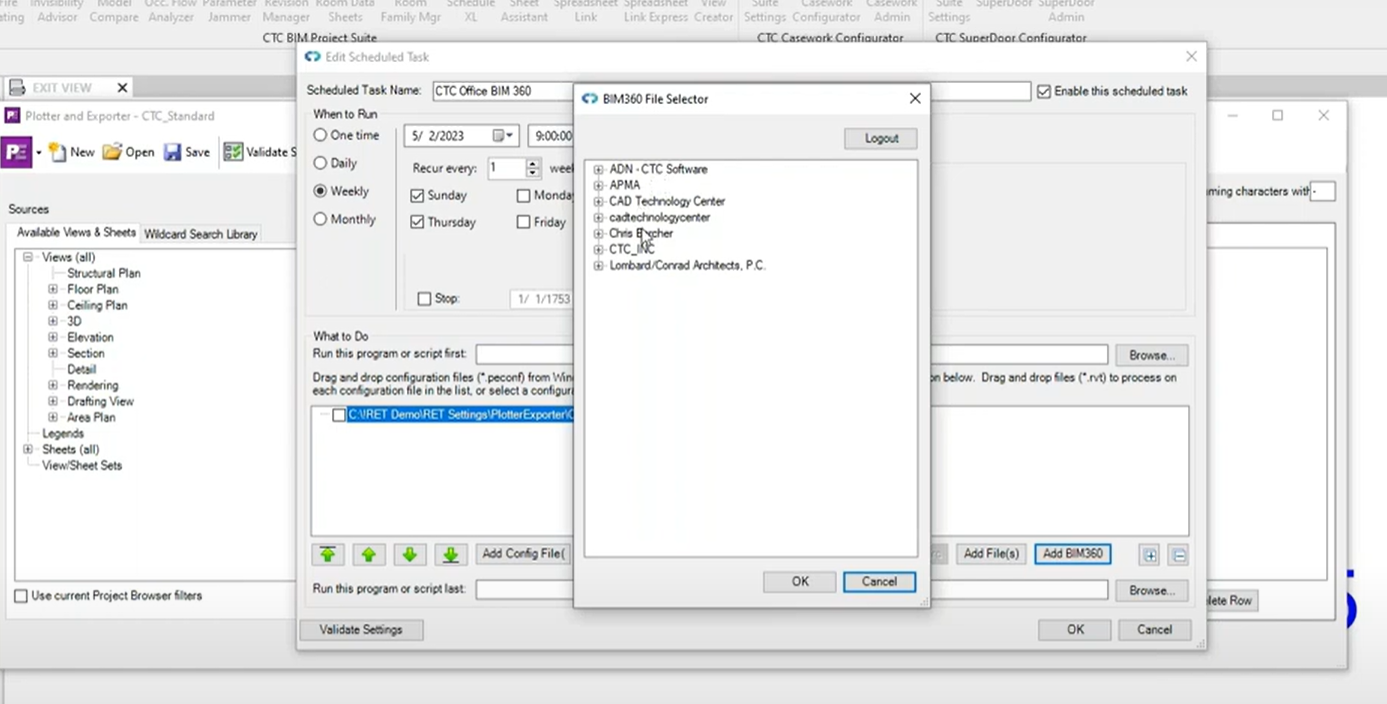The height and width of the screenshot is (704, 1387).
Task: Select the Monthly radio button
Action: coord(320,219)
